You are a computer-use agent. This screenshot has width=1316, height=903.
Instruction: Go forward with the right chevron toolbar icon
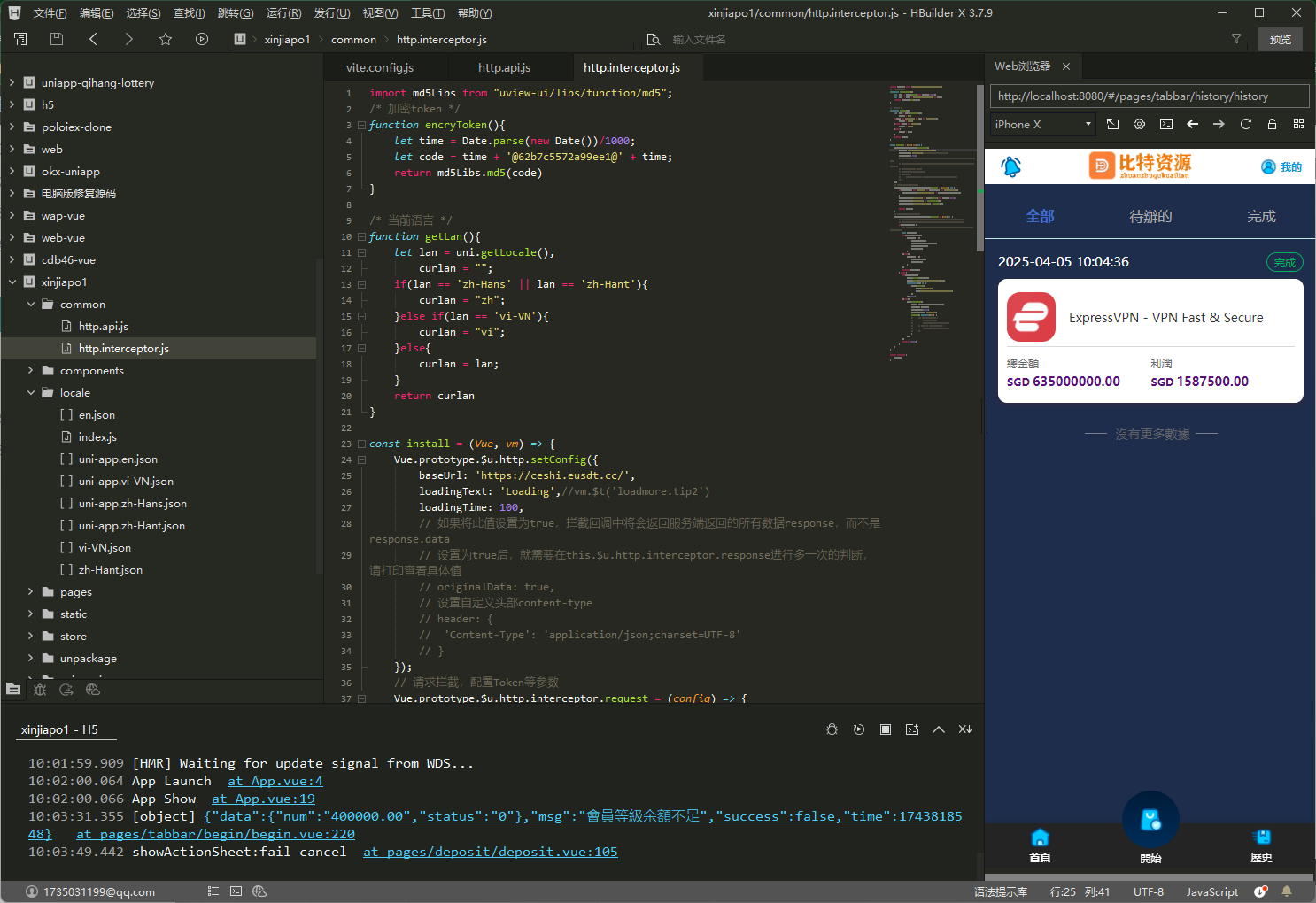pos(129,39)
